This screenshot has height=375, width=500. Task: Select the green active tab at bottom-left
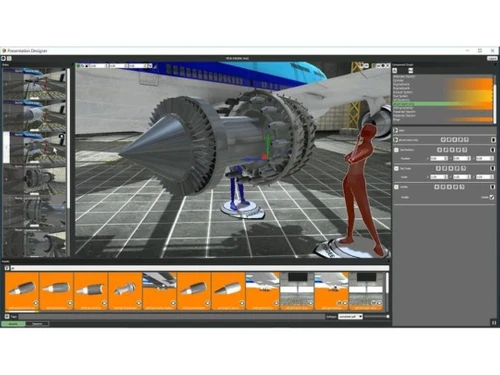click(13, 323)
